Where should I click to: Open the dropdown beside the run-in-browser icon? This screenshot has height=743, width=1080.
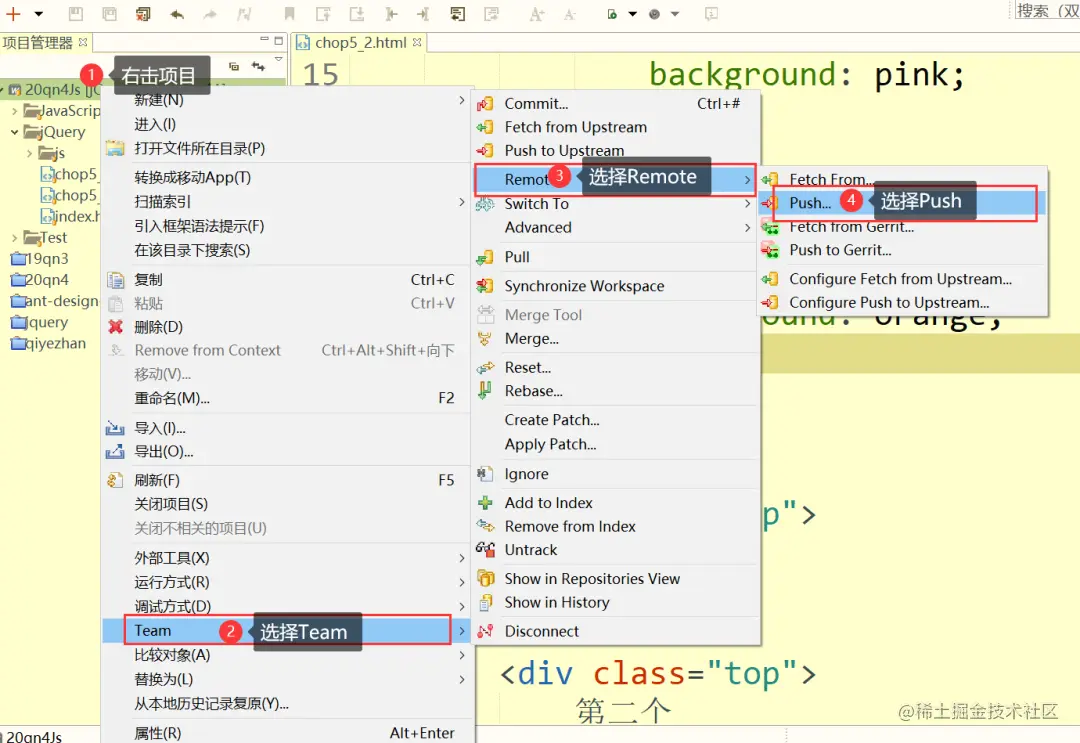tap(632, 14)
